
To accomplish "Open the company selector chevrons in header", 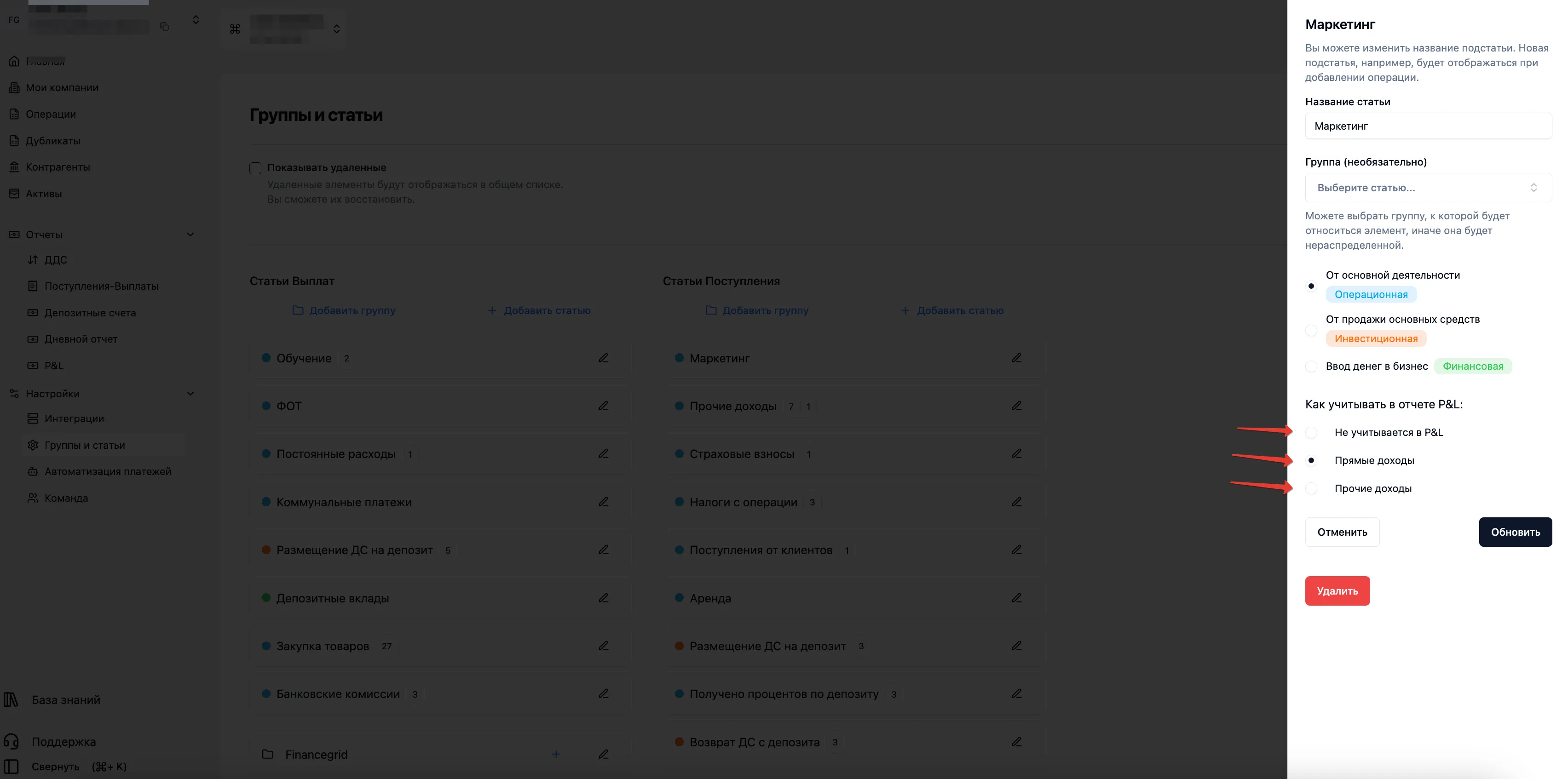I will coord(337,29).
